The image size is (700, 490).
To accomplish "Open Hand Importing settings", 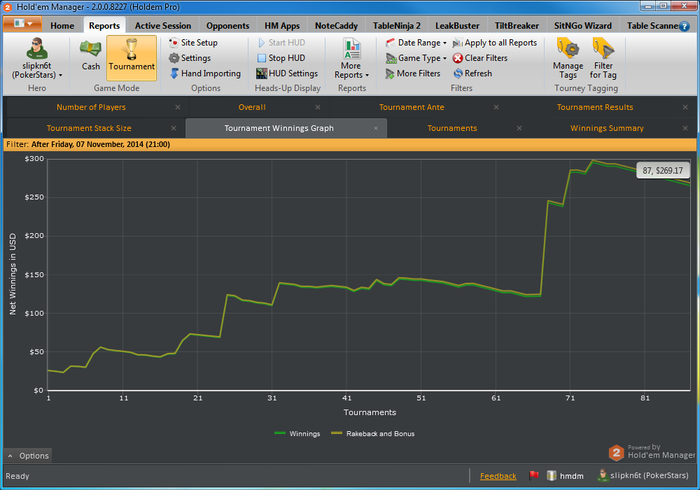I will point(205,74).
